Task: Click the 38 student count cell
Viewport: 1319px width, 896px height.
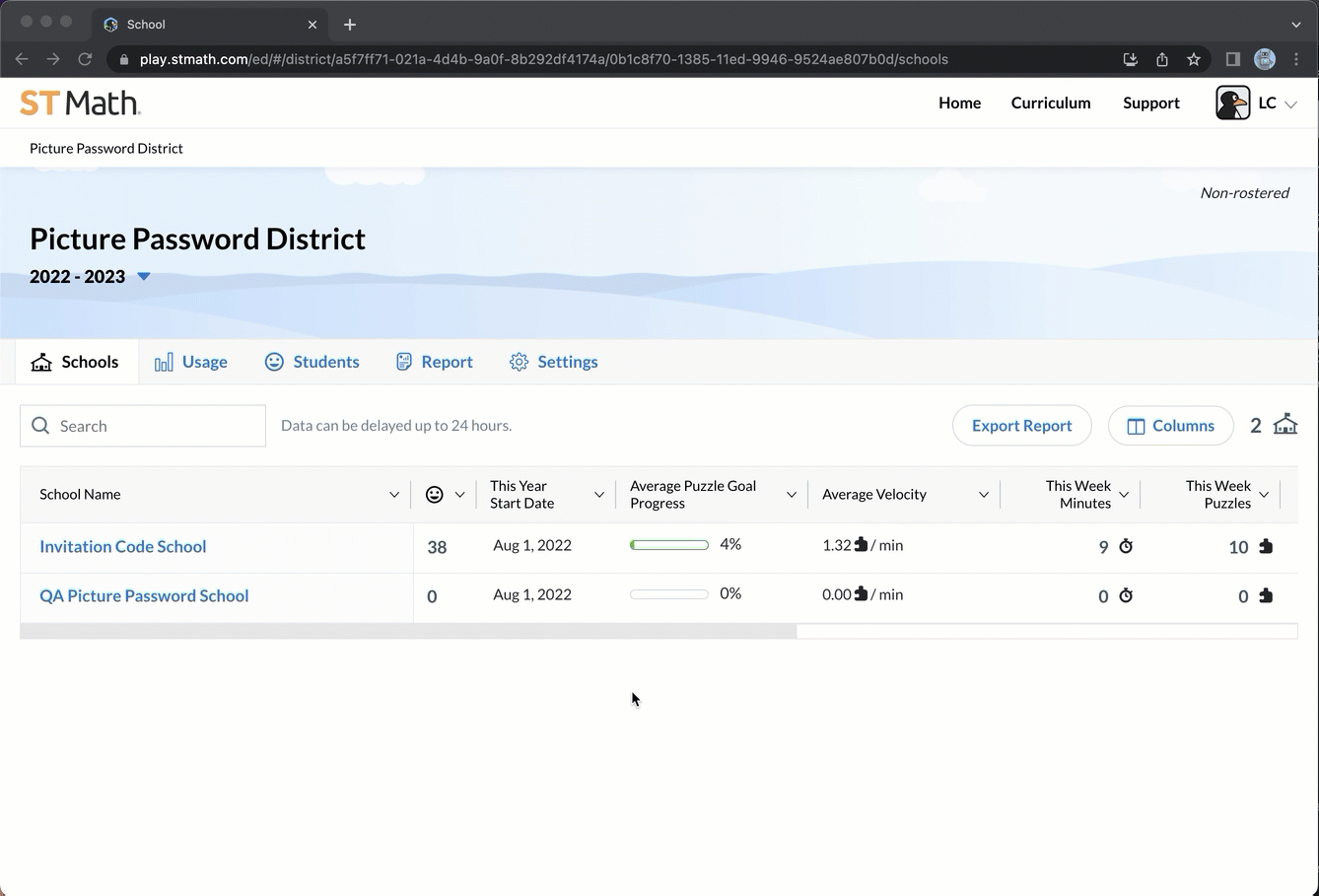Action: tap(438, 547)
